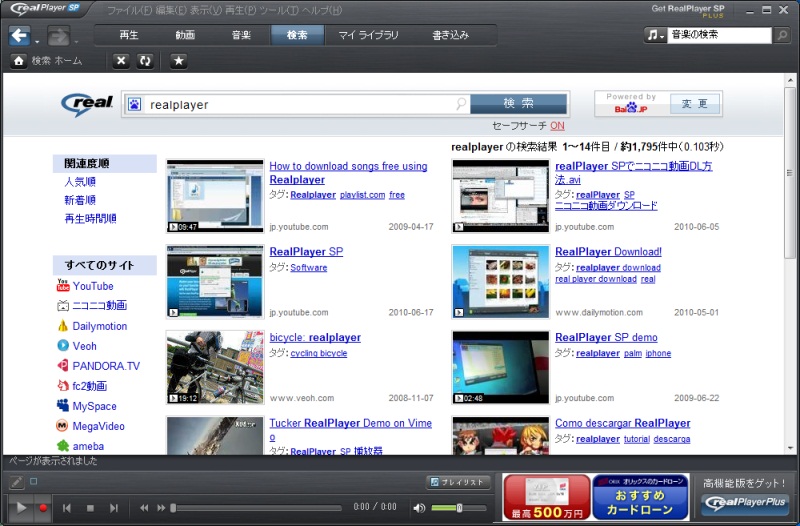The image size is (800, 526).
Task: Filter results to PANDORA.TV
Action: tap(106, 366)
